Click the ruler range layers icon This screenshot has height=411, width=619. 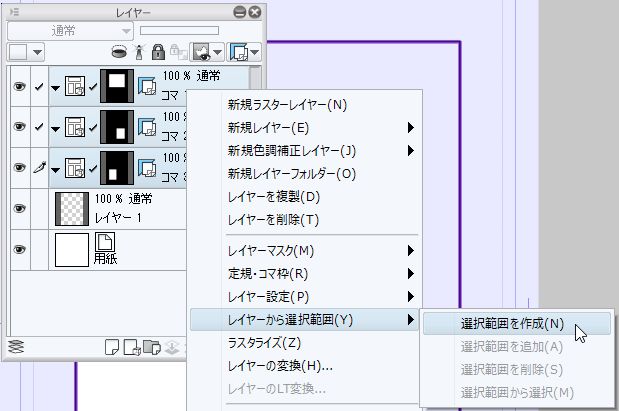(238, 52)
